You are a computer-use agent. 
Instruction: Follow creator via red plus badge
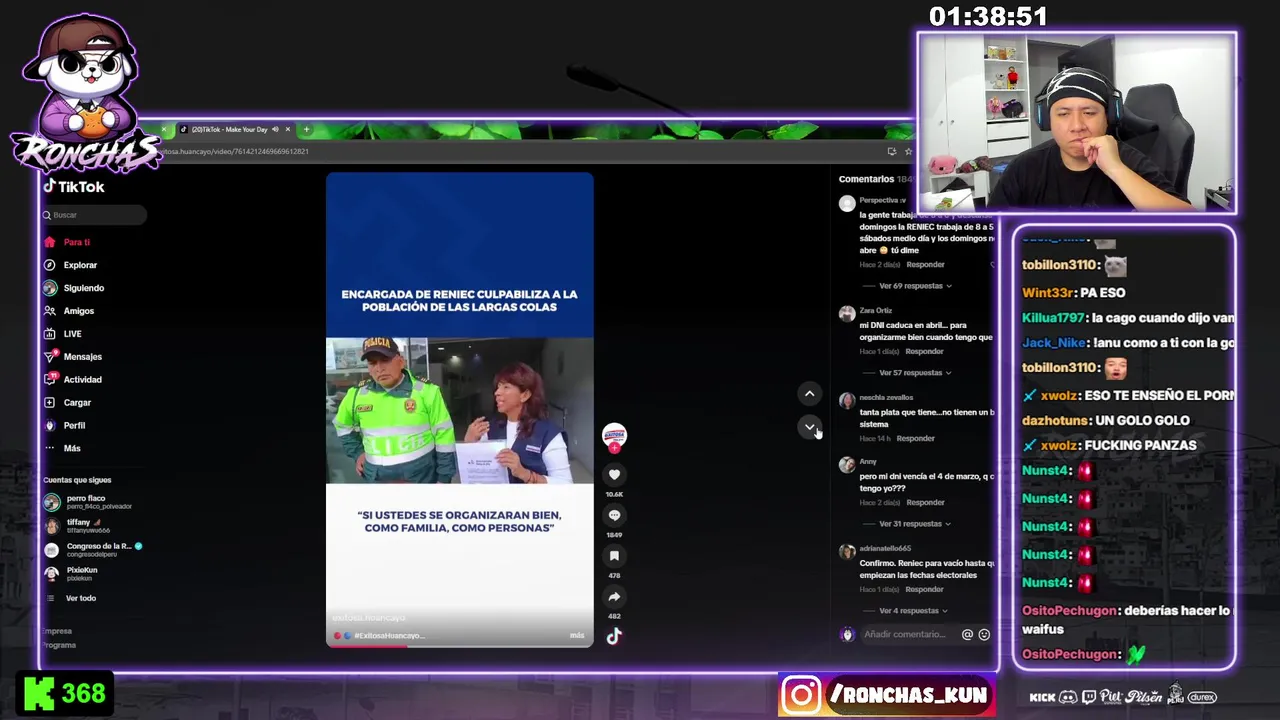614,447
